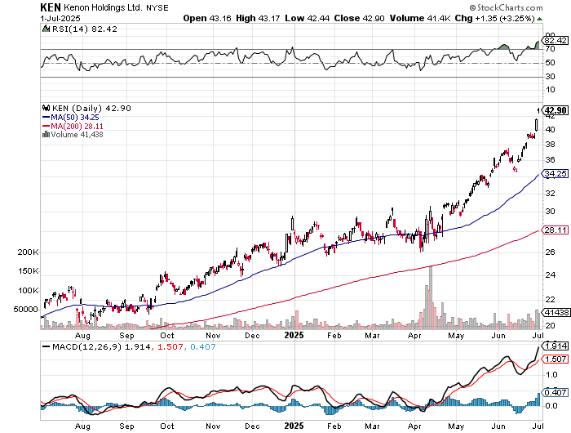
Task: Click the Oct label under the price panel
Action: pos(167,335)
